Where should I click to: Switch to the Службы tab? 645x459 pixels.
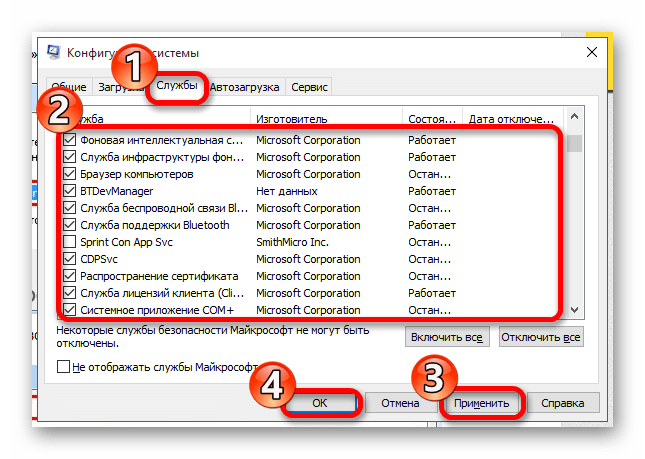pyautogui.click(x=177, y=86)
